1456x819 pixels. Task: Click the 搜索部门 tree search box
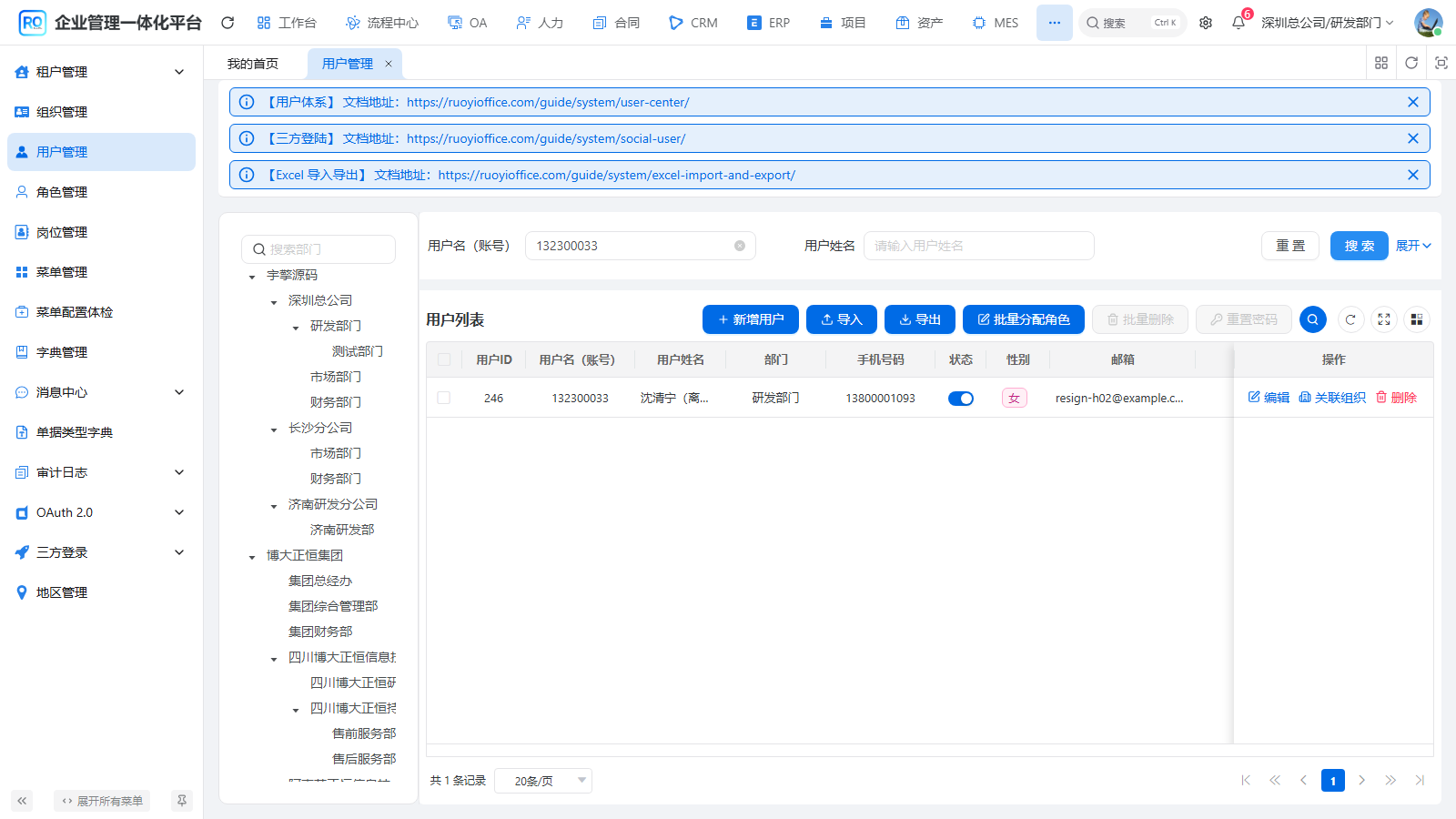pyautogui.click(x=318, y=248)
